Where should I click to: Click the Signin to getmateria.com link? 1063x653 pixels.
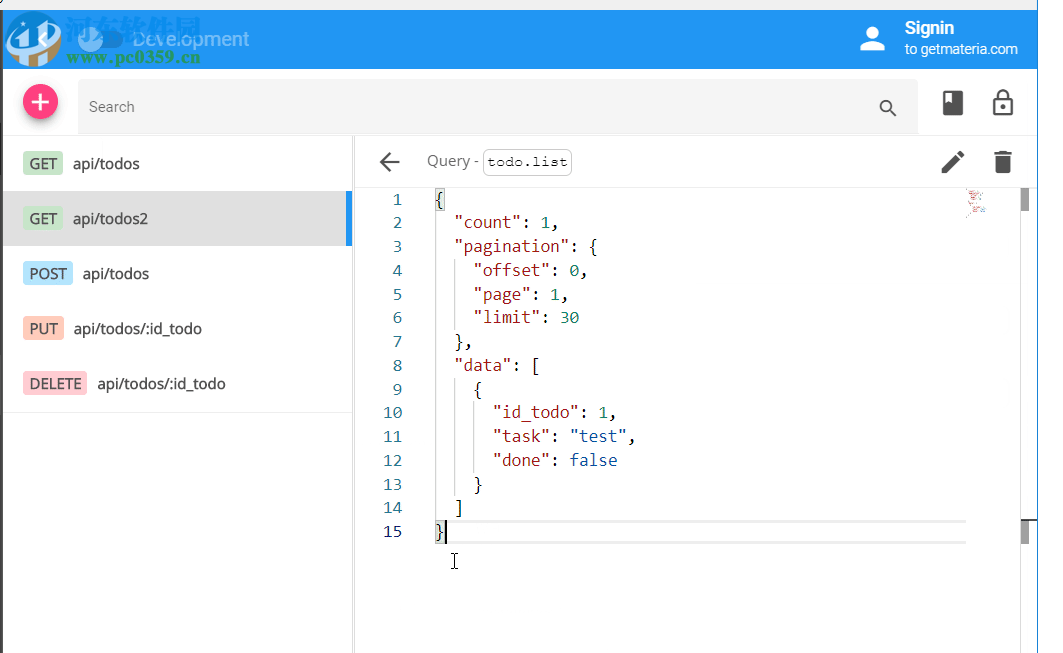pyautogui.click(x=960, y=39)
